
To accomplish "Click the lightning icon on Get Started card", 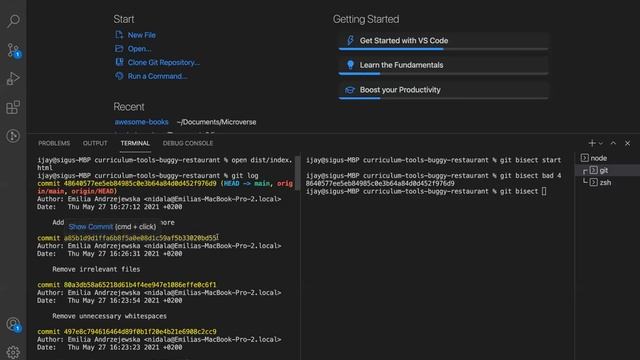I will tap(350, 40).
